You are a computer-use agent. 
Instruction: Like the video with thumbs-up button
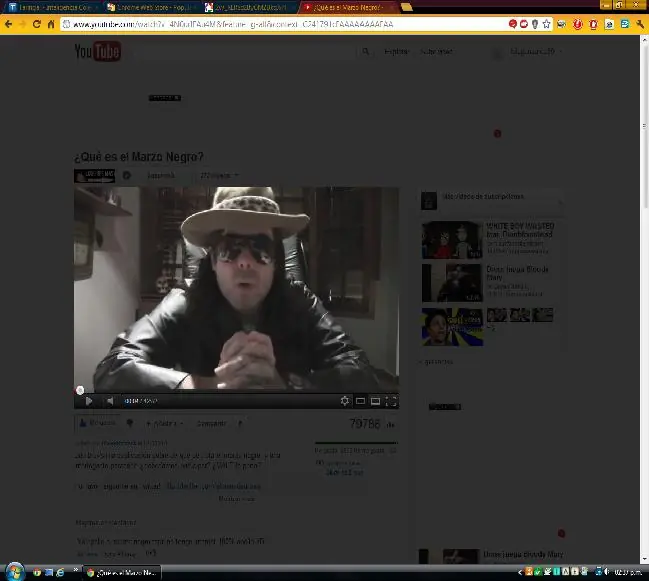click(98, 423)
